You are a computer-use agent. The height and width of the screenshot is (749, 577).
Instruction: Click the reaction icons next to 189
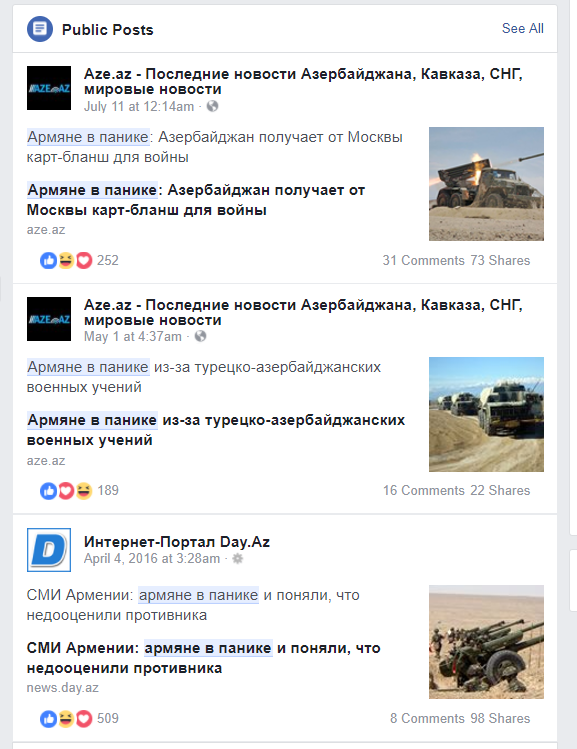(x=66, y=491)
